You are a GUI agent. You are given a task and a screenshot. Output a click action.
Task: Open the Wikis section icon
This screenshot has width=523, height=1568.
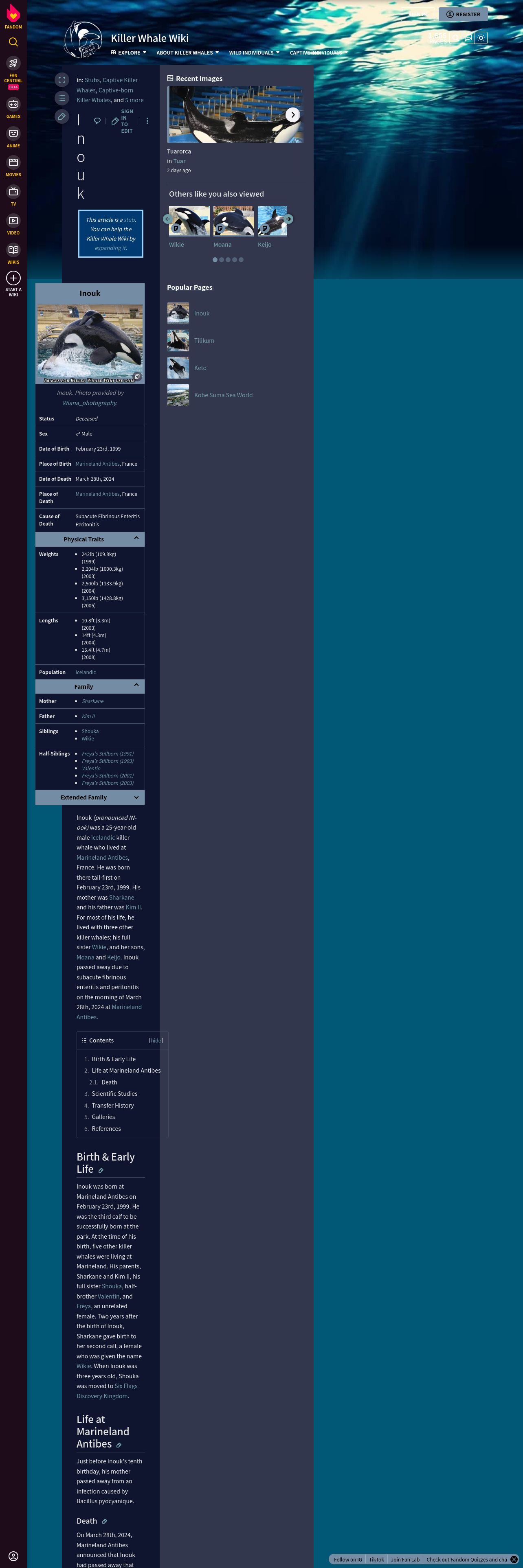13,253
